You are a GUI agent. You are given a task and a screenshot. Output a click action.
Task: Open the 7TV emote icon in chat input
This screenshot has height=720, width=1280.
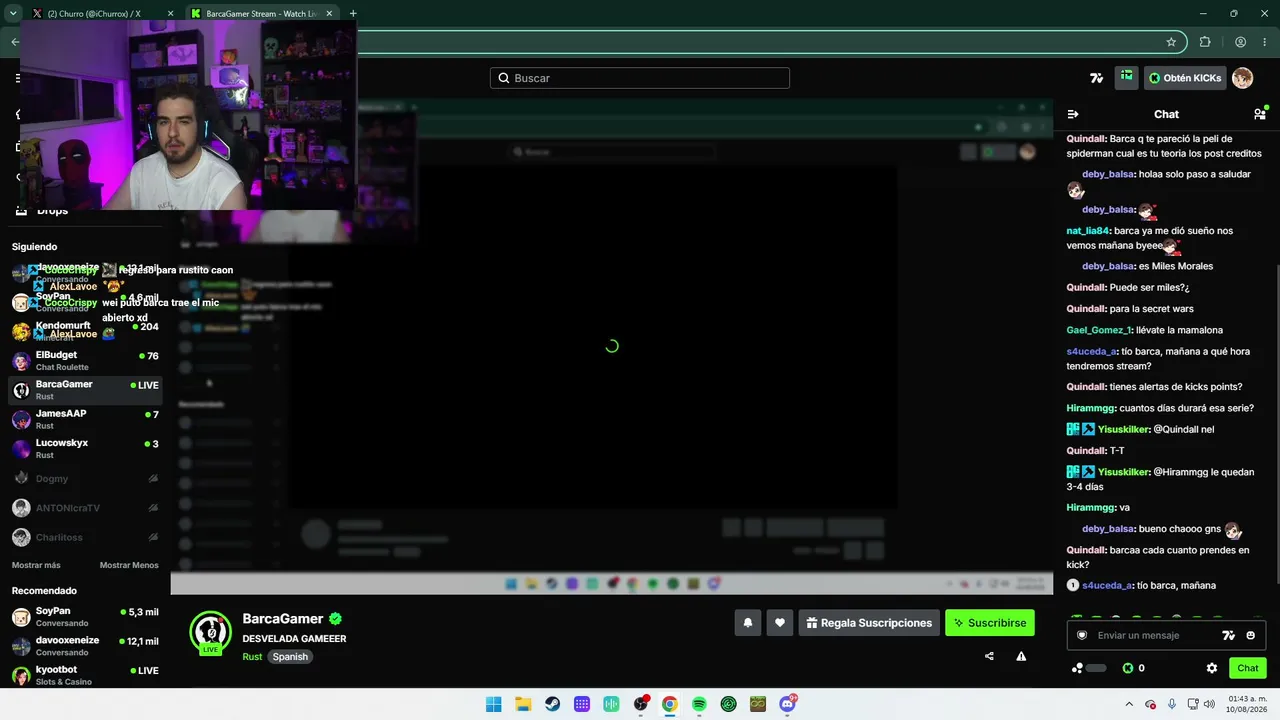pyautogui.click(x=1229, y=635)
